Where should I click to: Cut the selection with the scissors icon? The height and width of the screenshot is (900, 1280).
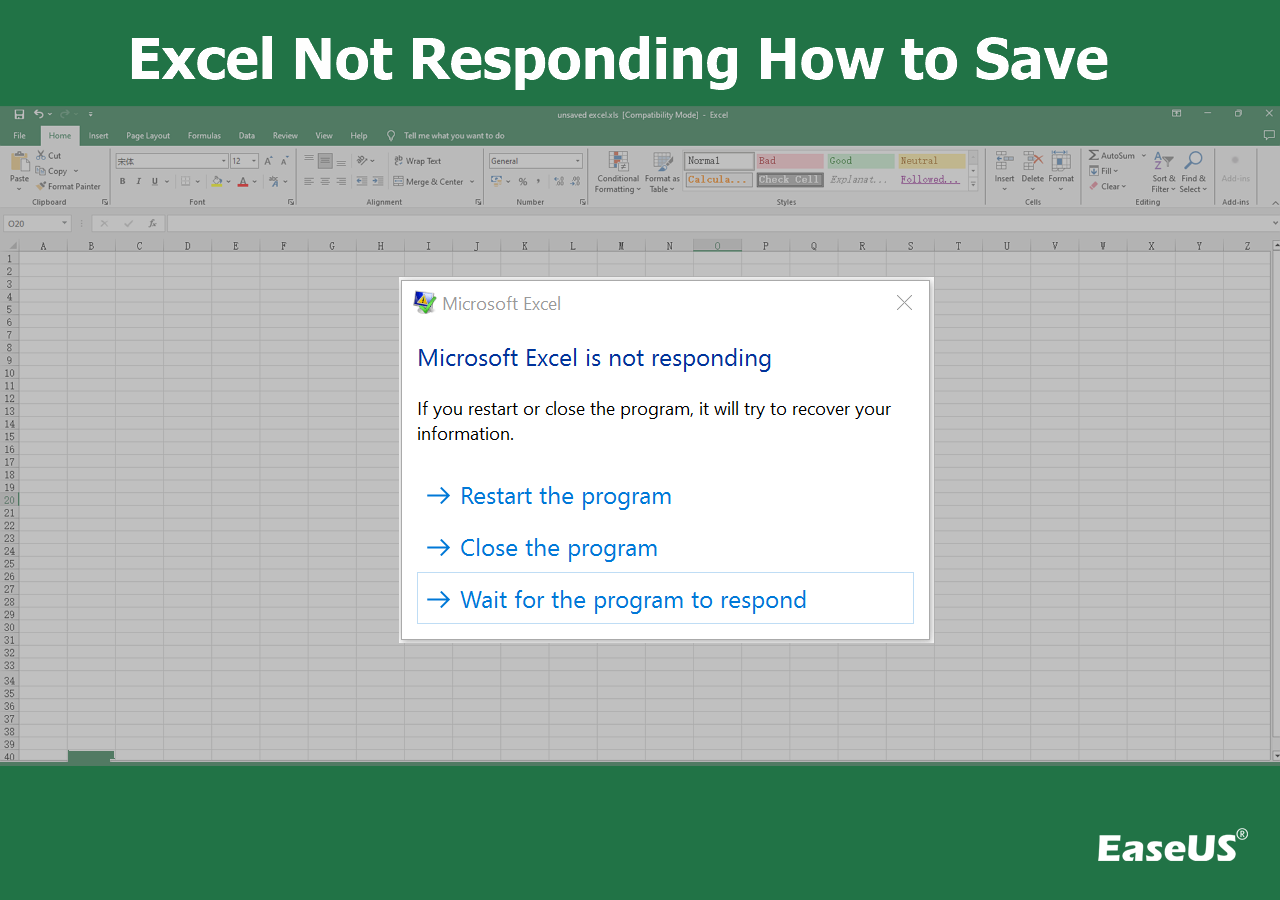pos(41,155)
